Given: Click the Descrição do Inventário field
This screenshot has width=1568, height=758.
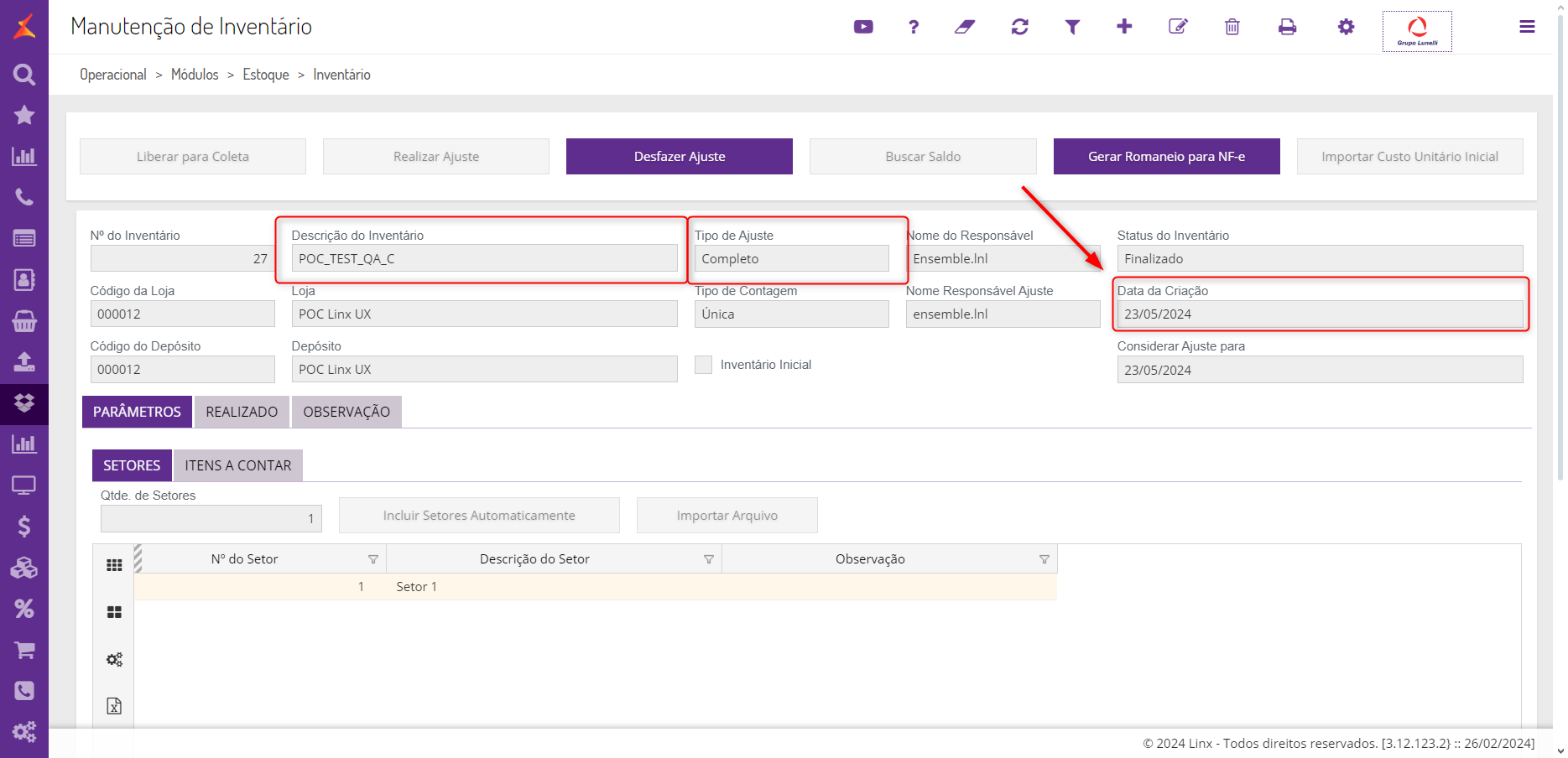Looking at the screenshot, I should tap(484, 258).
